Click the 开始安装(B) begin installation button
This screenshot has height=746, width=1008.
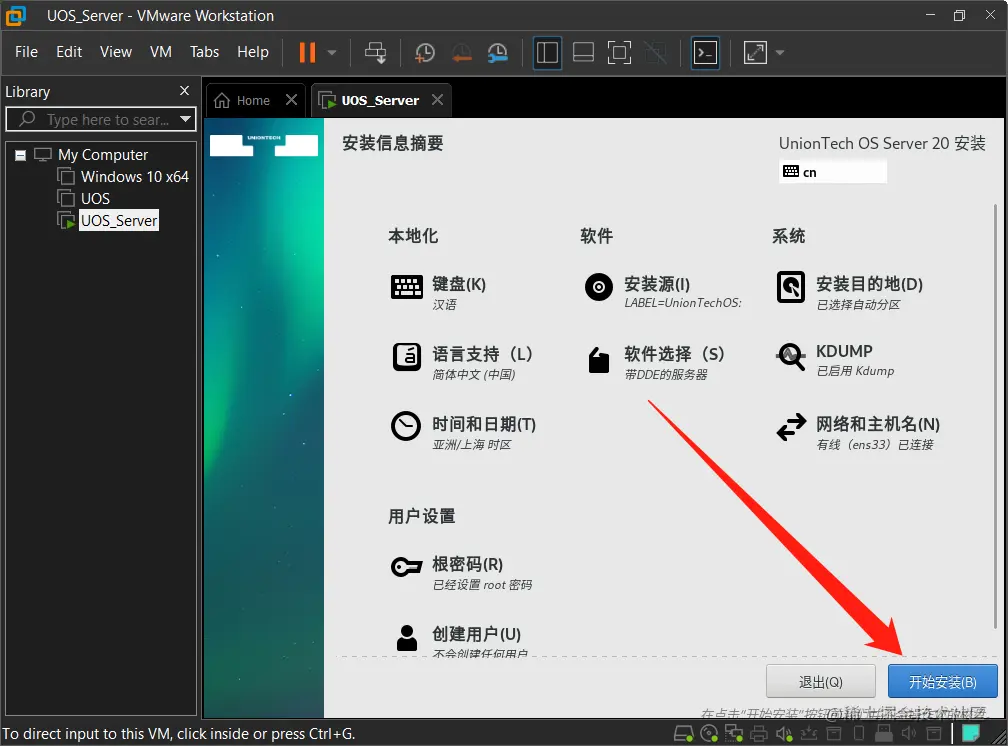click(942, 682)
